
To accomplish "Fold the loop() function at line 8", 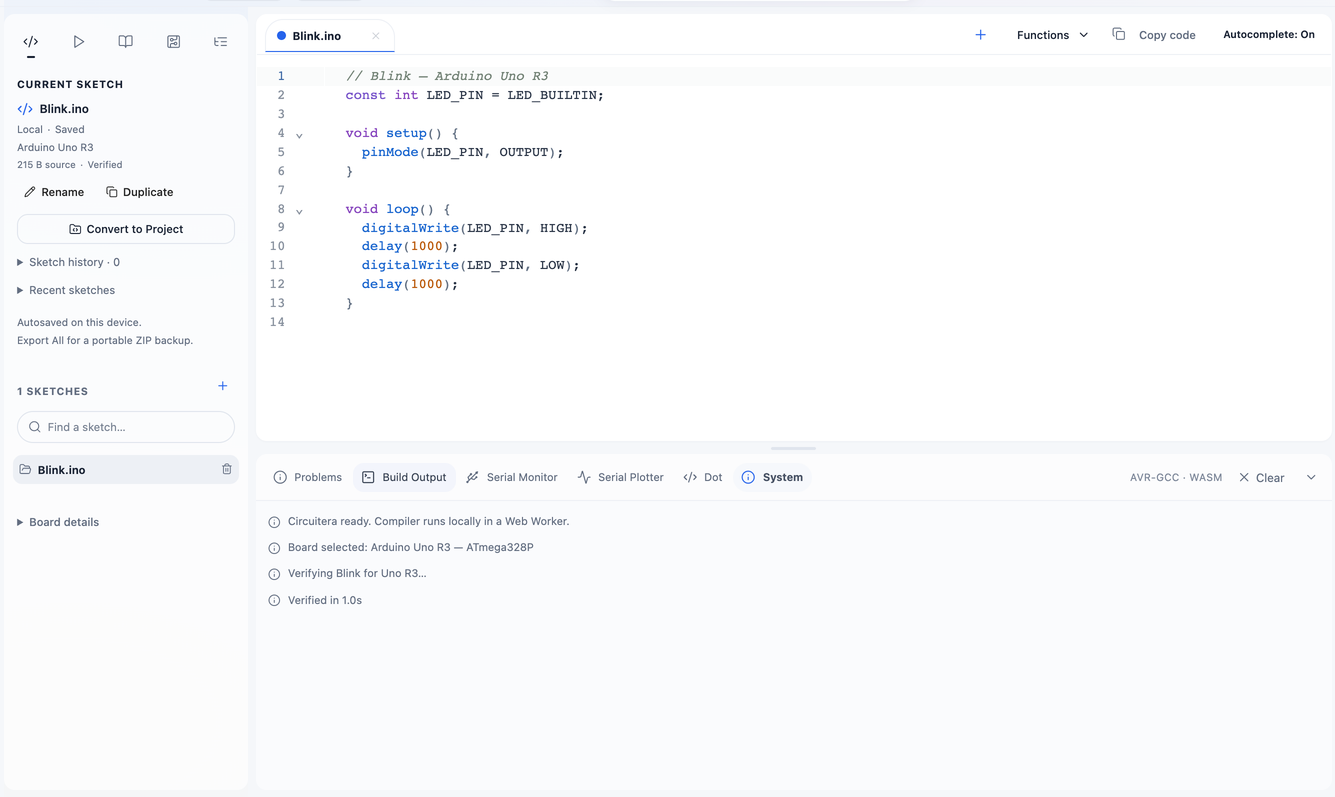I will pyautogui.click(x=299, y=210).
